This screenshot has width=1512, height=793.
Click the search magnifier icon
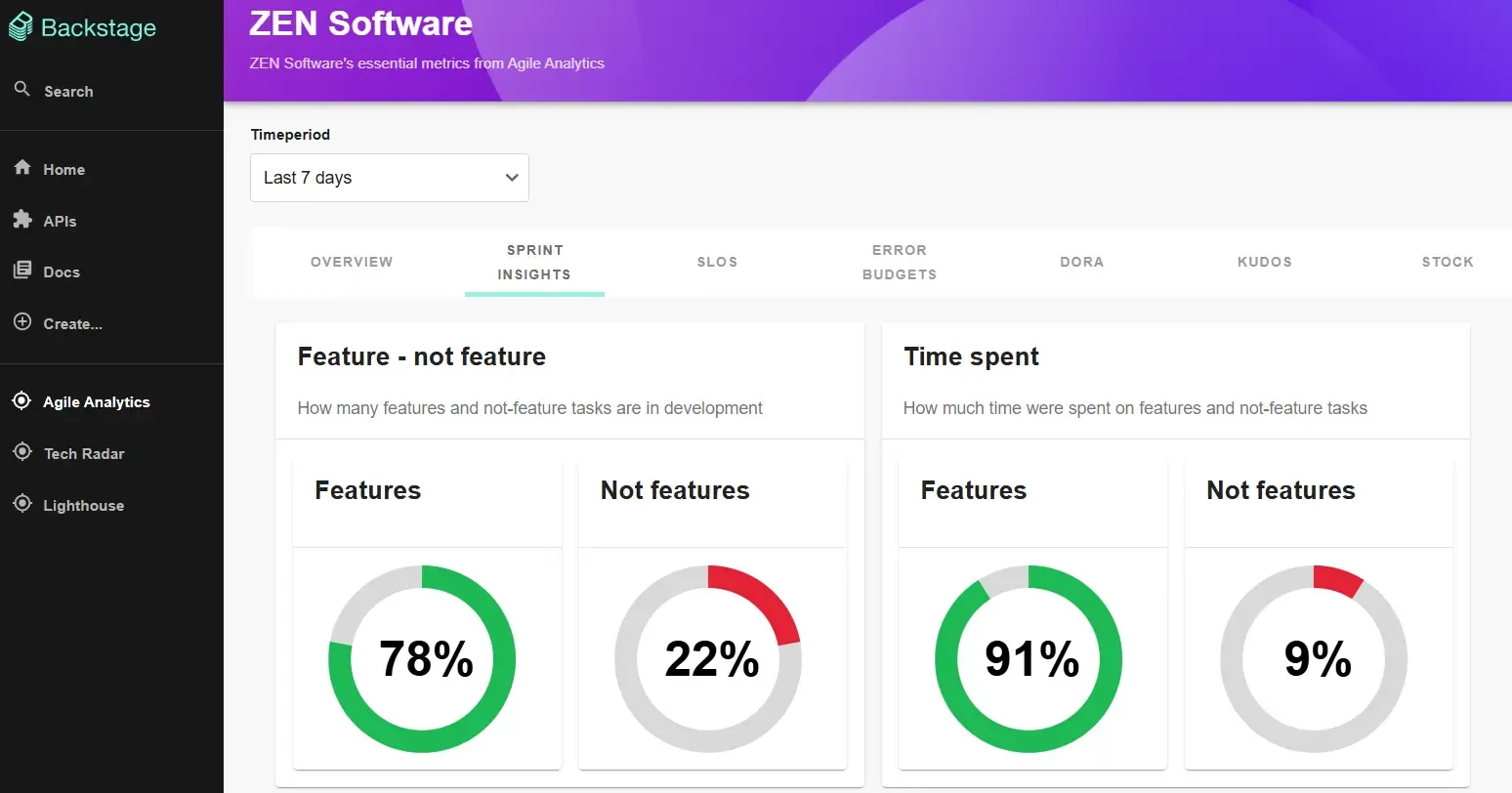coord(22,89)
